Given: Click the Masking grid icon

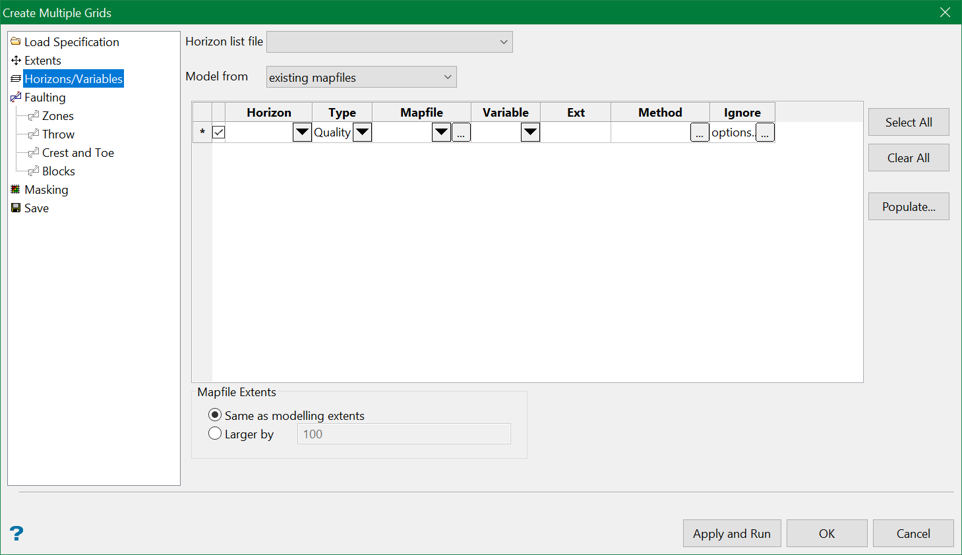Looking at the screenshot, I should click(16, 189).
